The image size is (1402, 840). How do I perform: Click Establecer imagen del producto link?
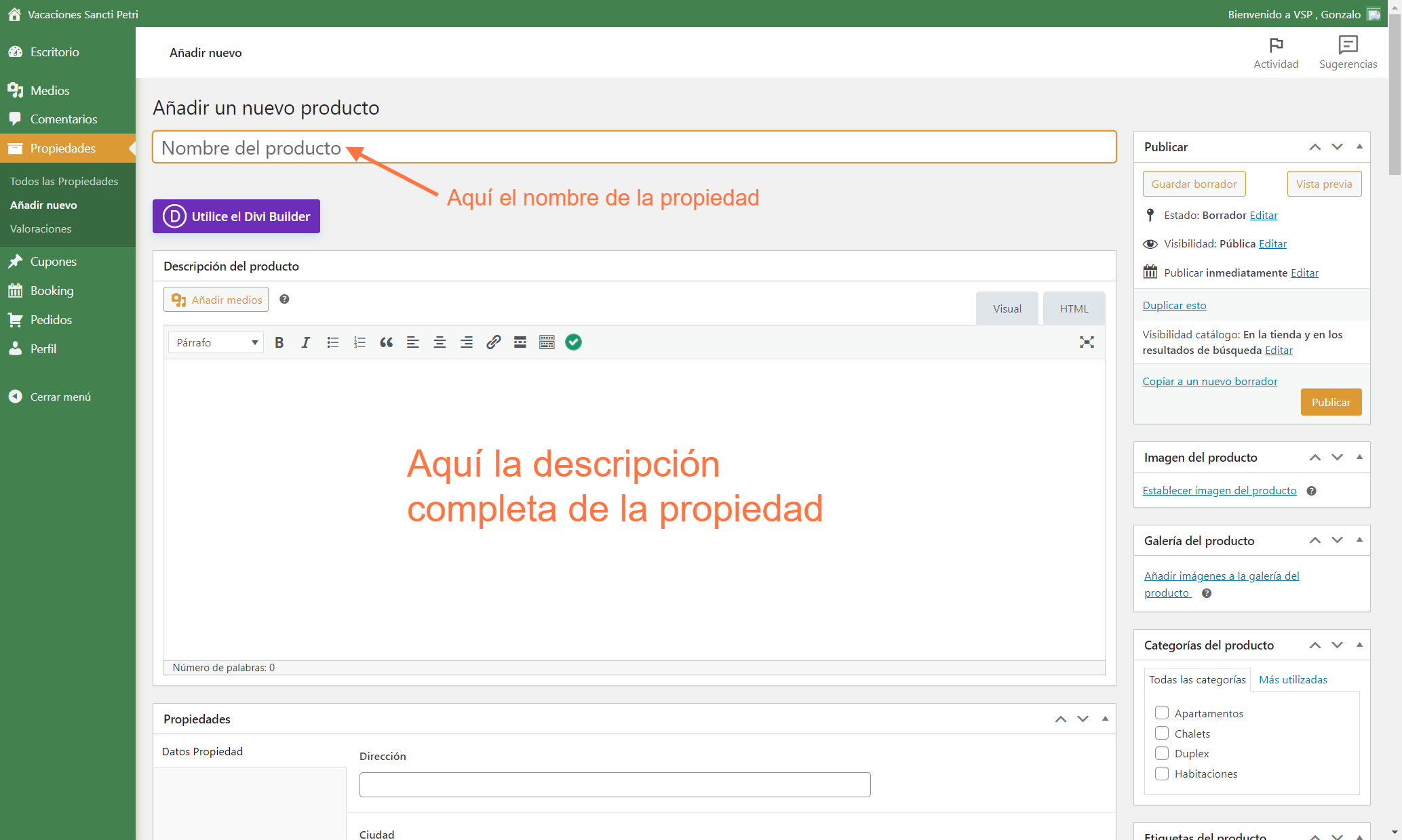[x=1219, y=491]
